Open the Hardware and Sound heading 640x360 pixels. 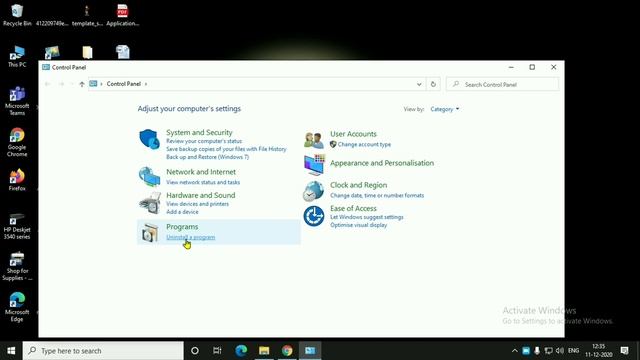tap(200, 195)
